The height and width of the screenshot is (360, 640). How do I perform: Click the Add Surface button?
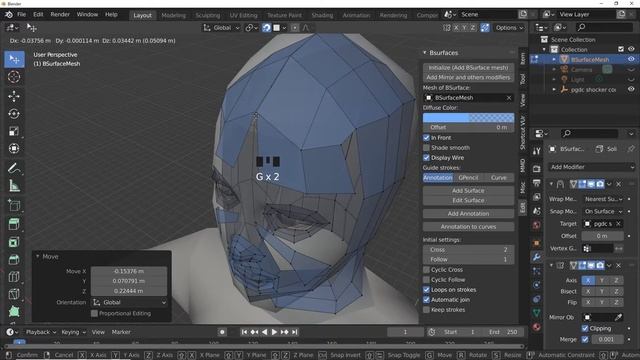(468, 191)
